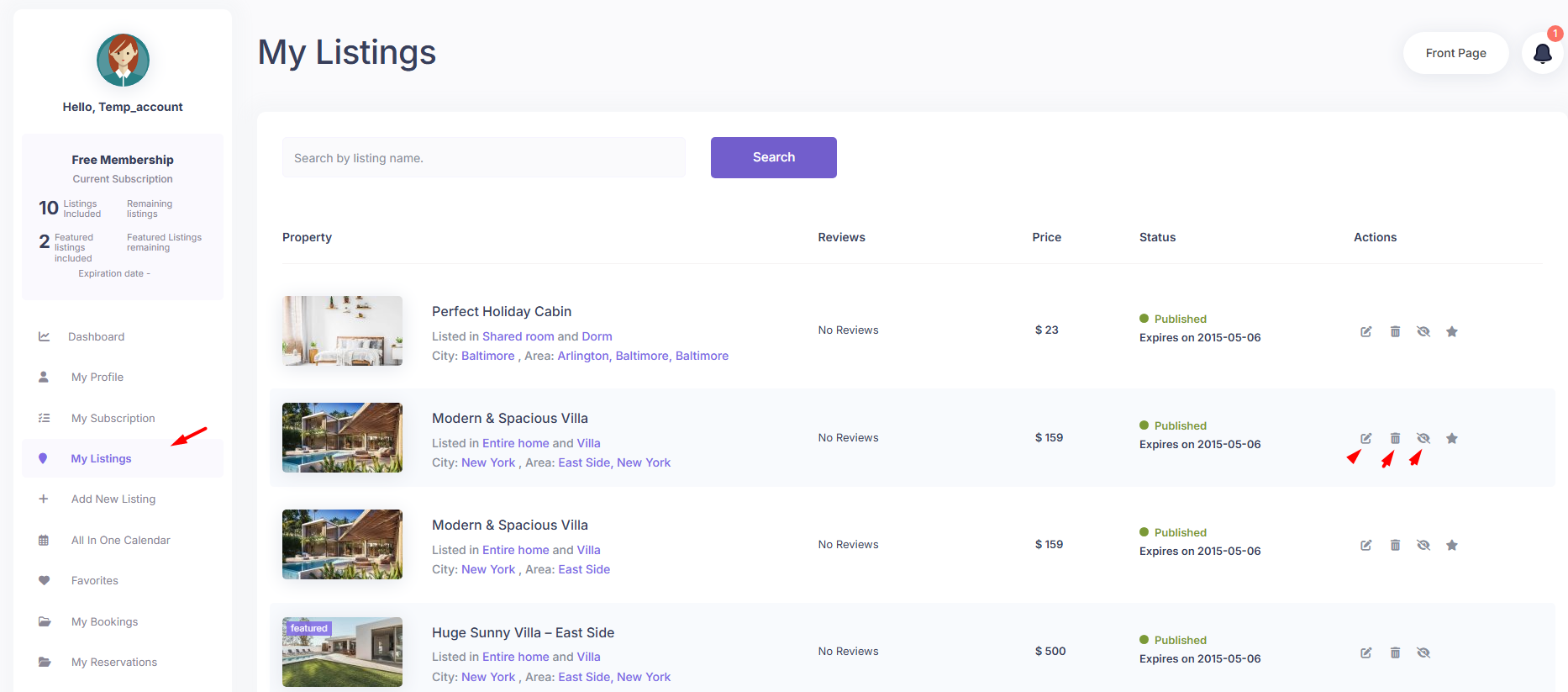Edit the Huge Sunny Villa listing
Image resolution: width=1568 pixels, height=692 pixels.
1366,652
